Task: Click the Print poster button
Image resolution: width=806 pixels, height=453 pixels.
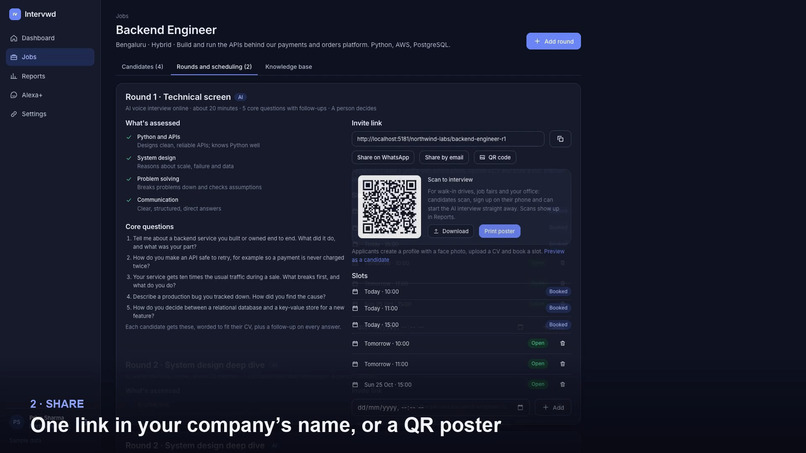Action: [500, 231]
